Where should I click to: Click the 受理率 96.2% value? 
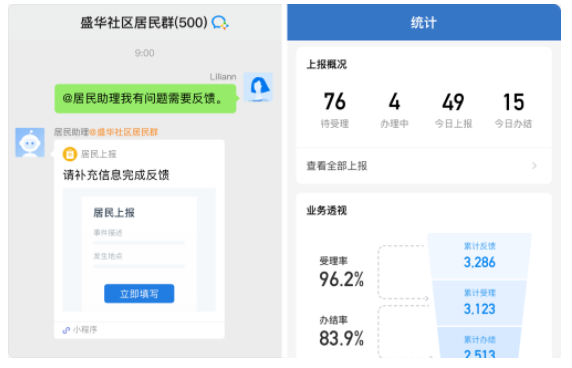[x=341, y=279]
